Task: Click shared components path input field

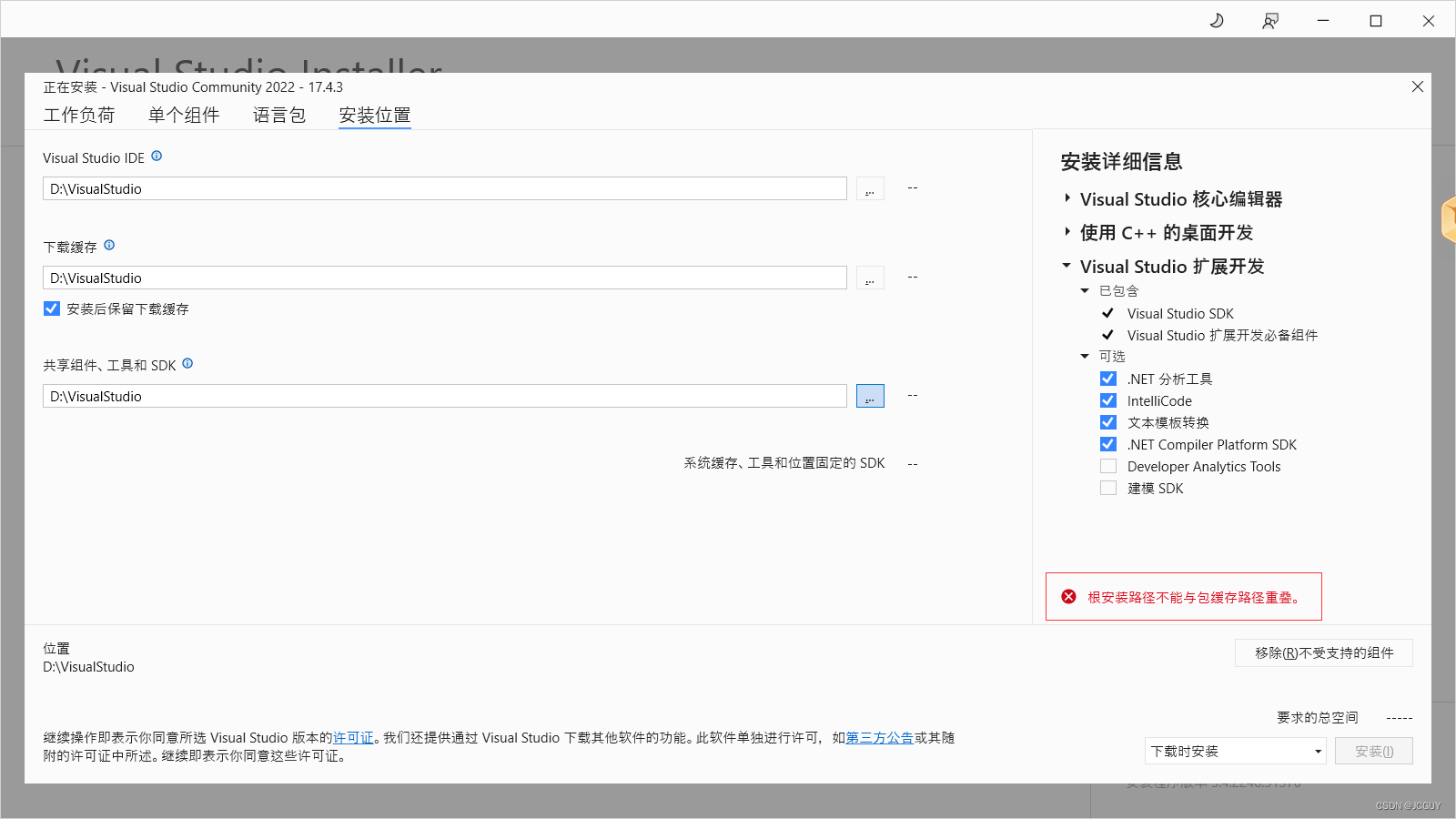Action: [445, 396]
